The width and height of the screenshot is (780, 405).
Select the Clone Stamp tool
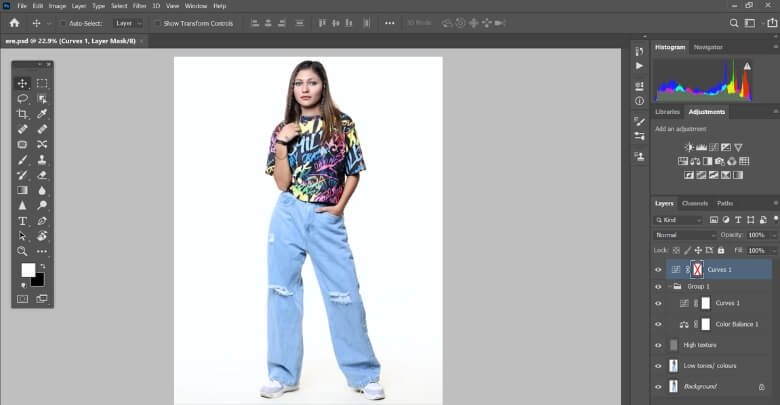42,160
